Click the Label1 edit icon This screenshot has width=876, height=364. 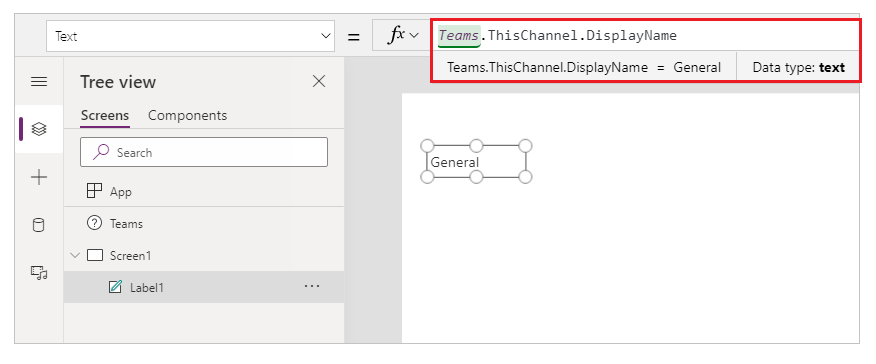115,288
